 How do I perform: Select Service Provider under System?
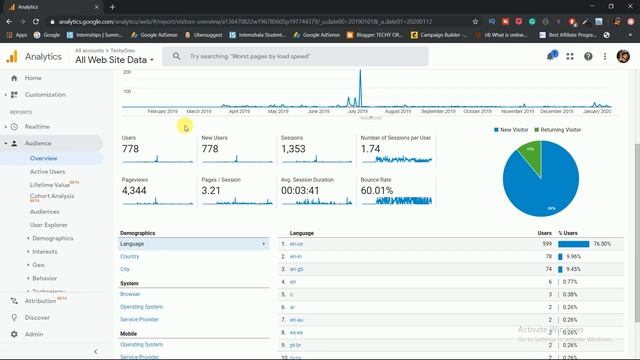(139, 320)
